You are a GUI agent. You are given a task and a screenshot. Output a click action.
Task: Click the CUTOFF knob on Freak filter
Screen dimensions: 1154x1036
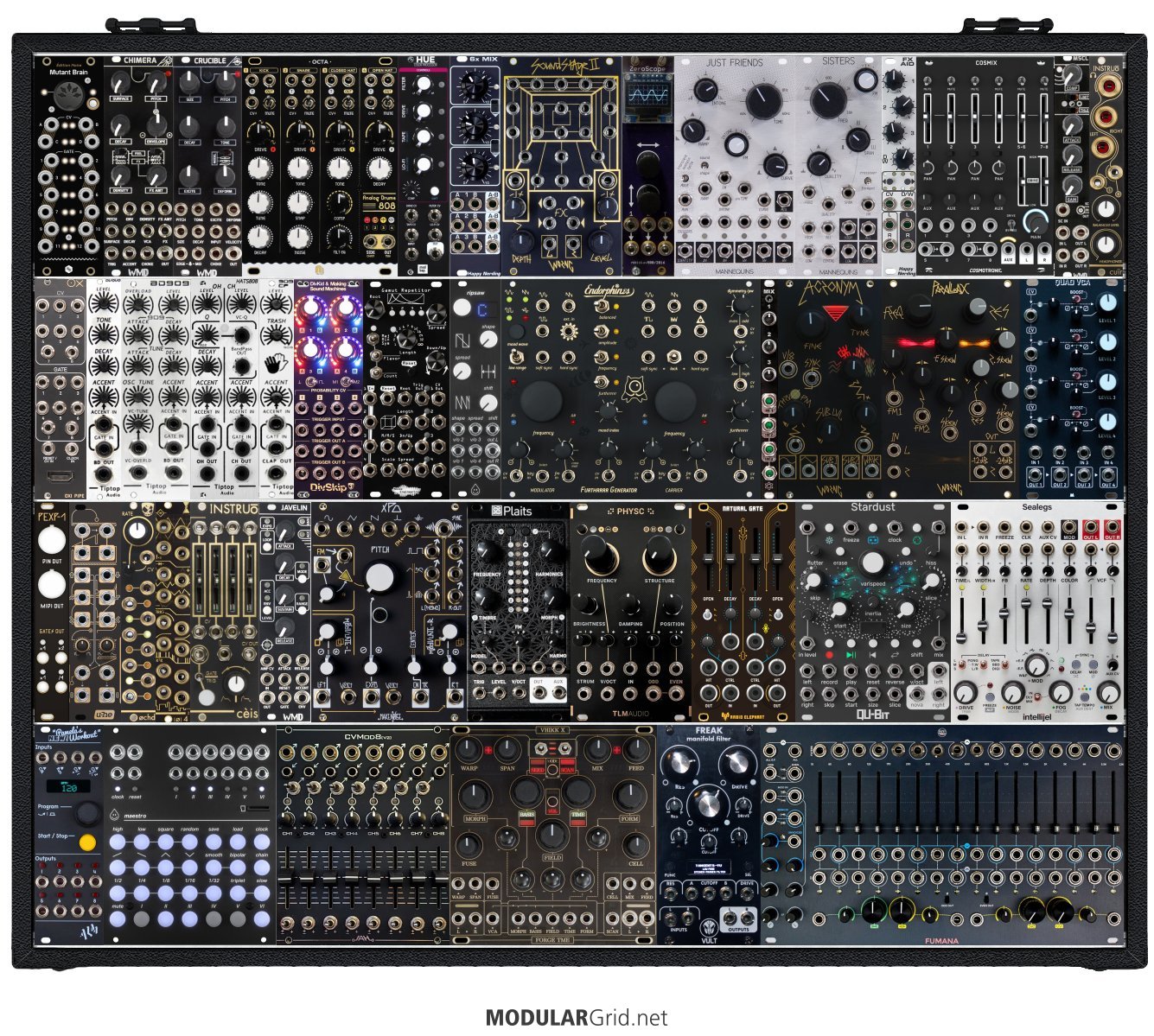pyautogui.click(x=708, y=805)
